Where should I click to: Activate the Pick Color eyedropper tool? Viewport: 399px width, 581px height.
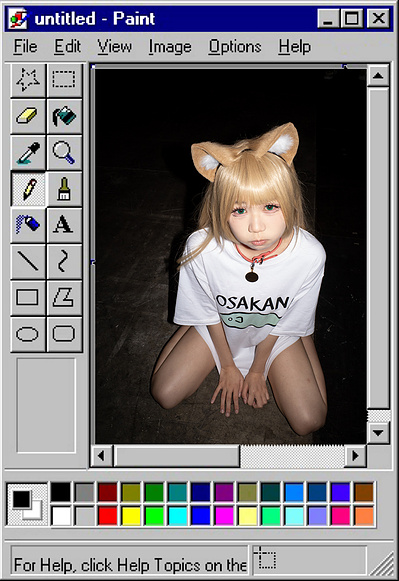pos(28,153)
